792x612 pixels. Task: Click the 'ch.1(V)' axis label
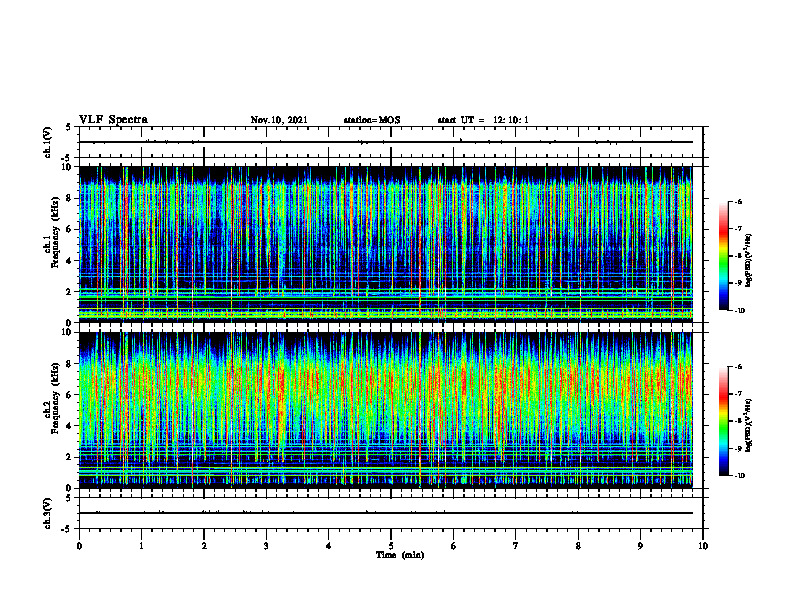pyautogui.click(x=47, y=142)
